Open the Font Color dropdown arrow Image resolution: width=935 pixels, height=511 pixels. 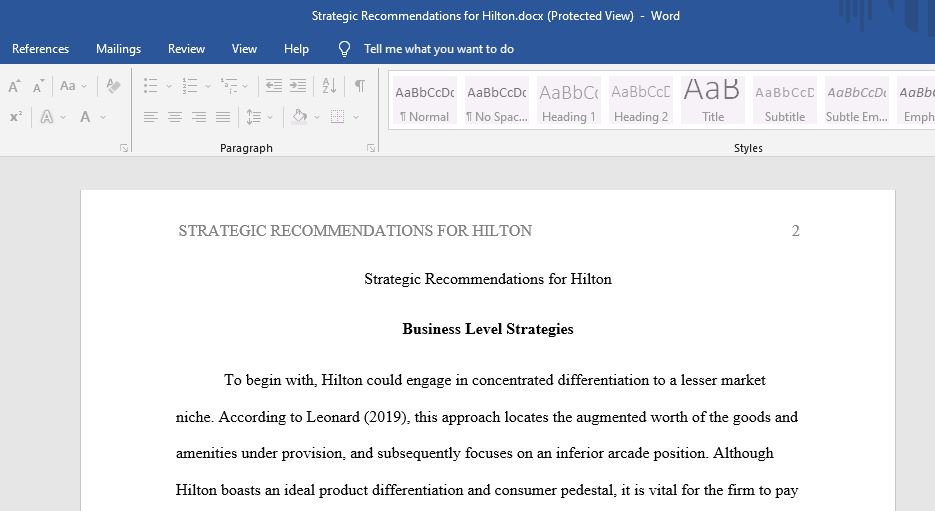point(103,117)
